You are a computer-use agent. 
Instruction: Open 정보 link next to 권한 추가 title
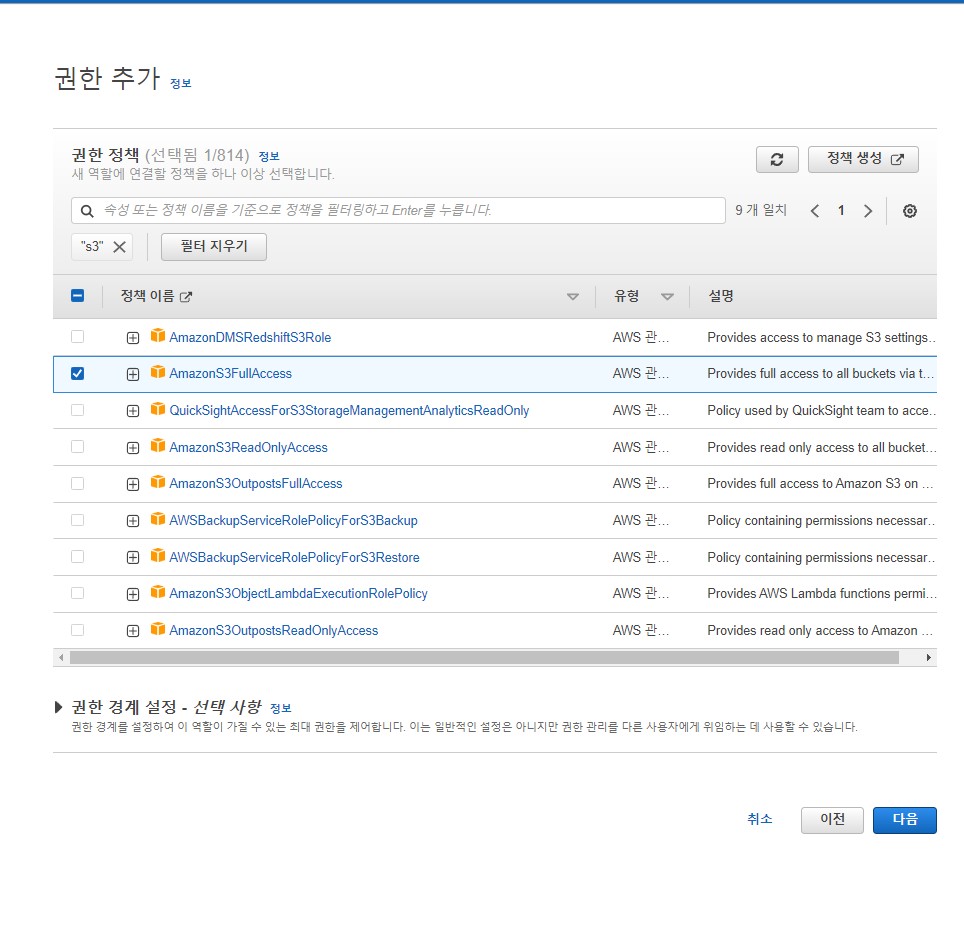click(181, 83)
